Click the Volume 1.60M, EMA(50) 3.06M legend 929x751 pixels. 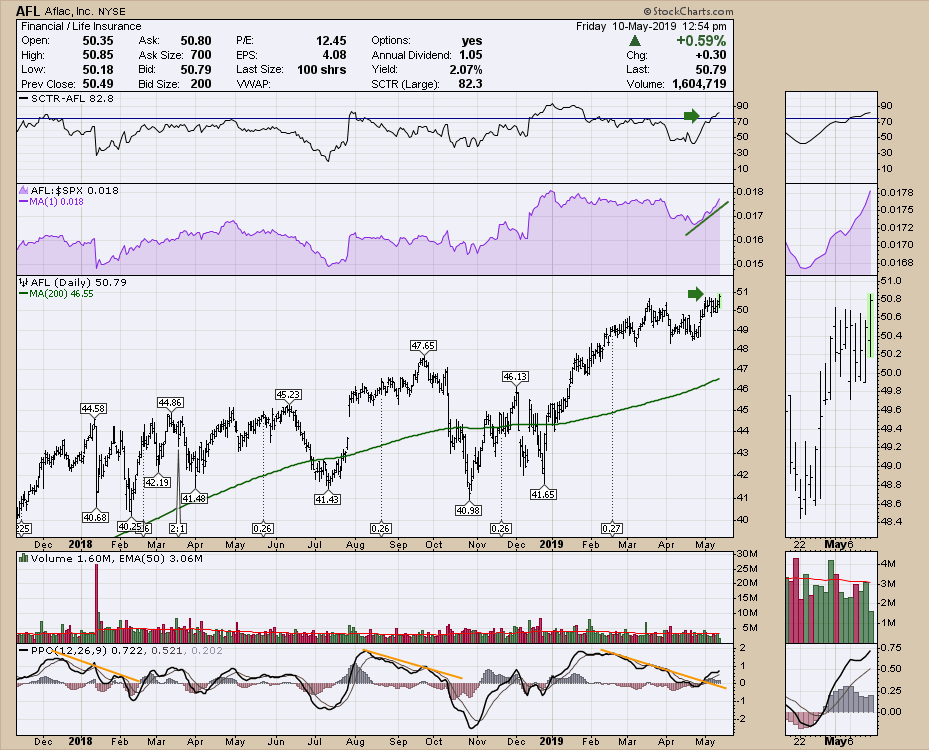(x=111, y=559)
